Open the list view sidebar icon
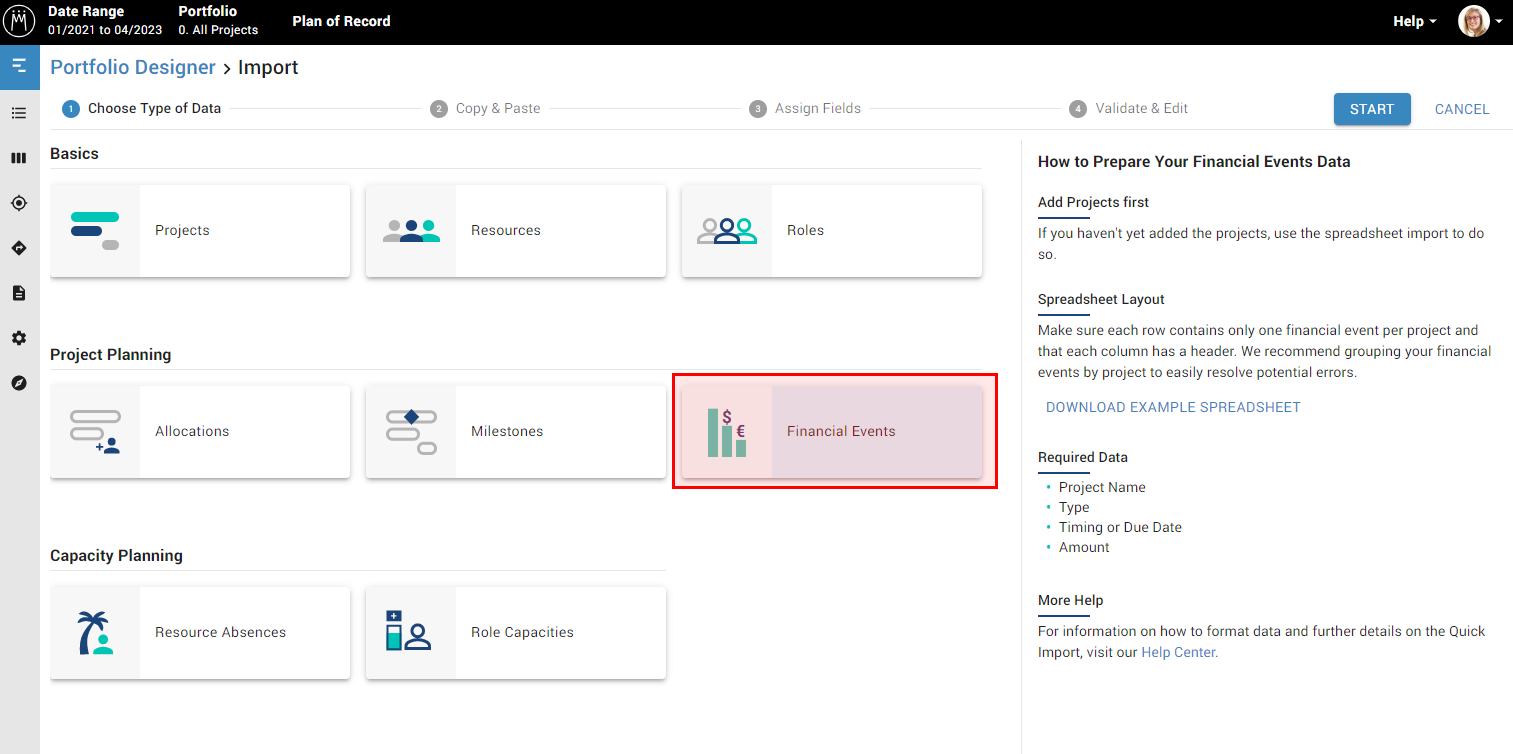 (19, 113)
